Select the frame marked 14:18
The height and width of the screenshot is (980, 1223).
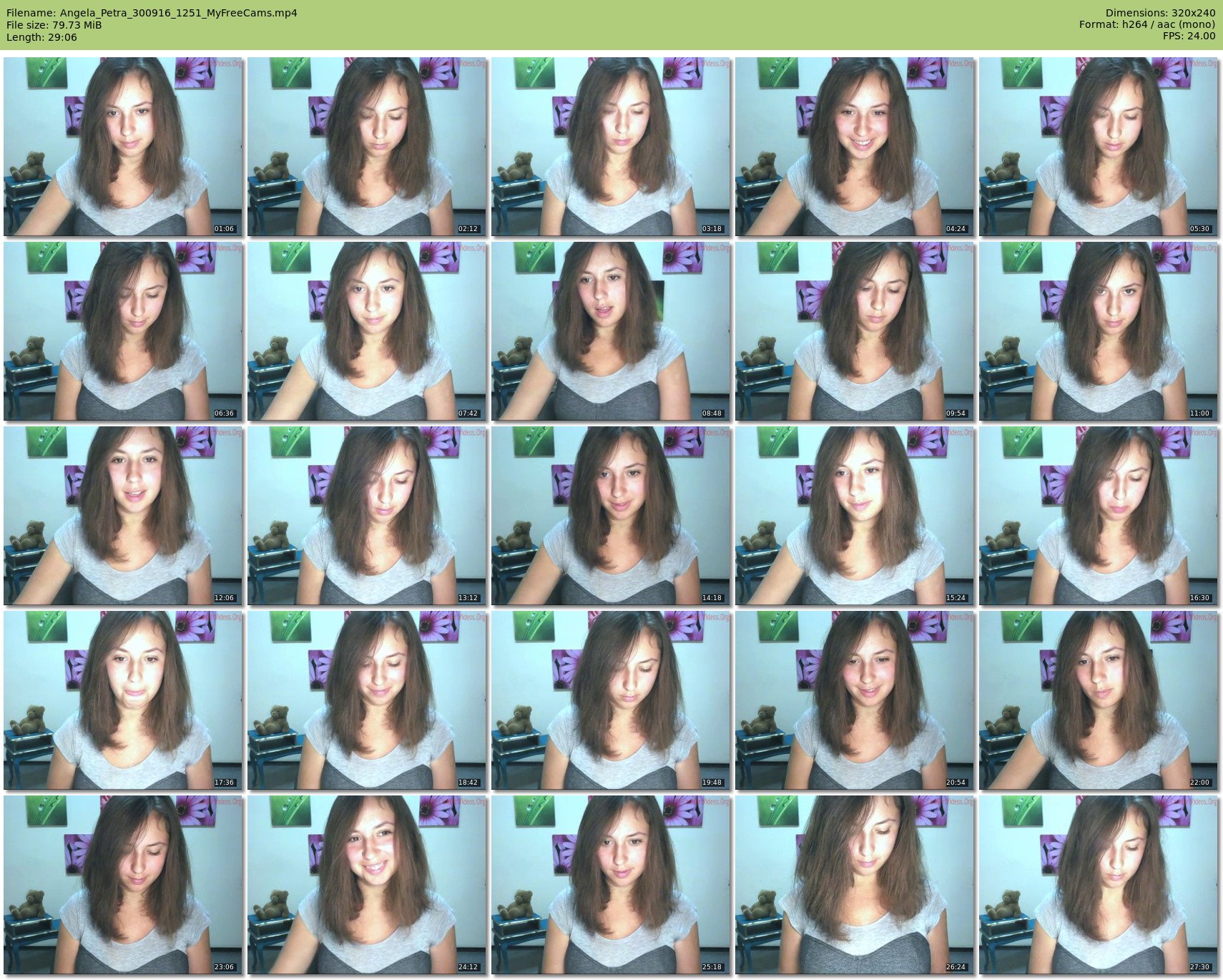(x=611, y=516)
